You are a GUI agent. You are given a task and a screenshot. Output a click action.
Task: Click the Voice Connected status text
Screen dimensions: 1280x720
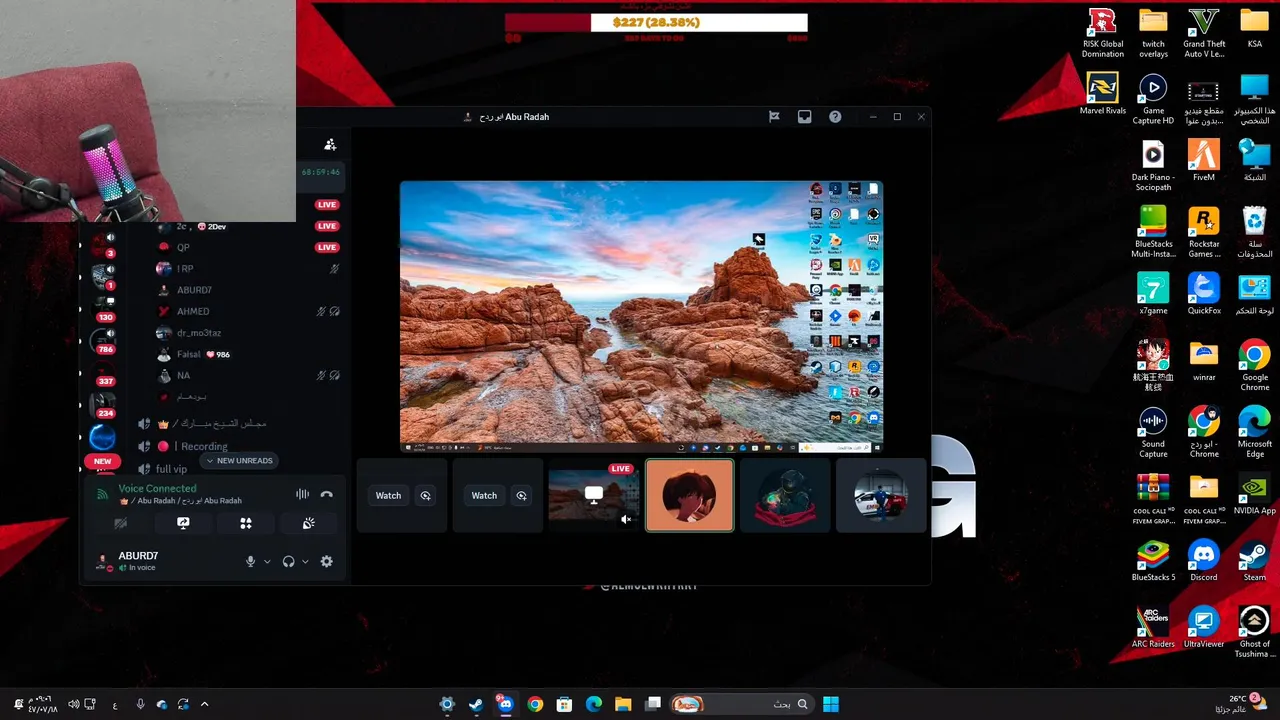pyautogui.click(x=157, y=488)
